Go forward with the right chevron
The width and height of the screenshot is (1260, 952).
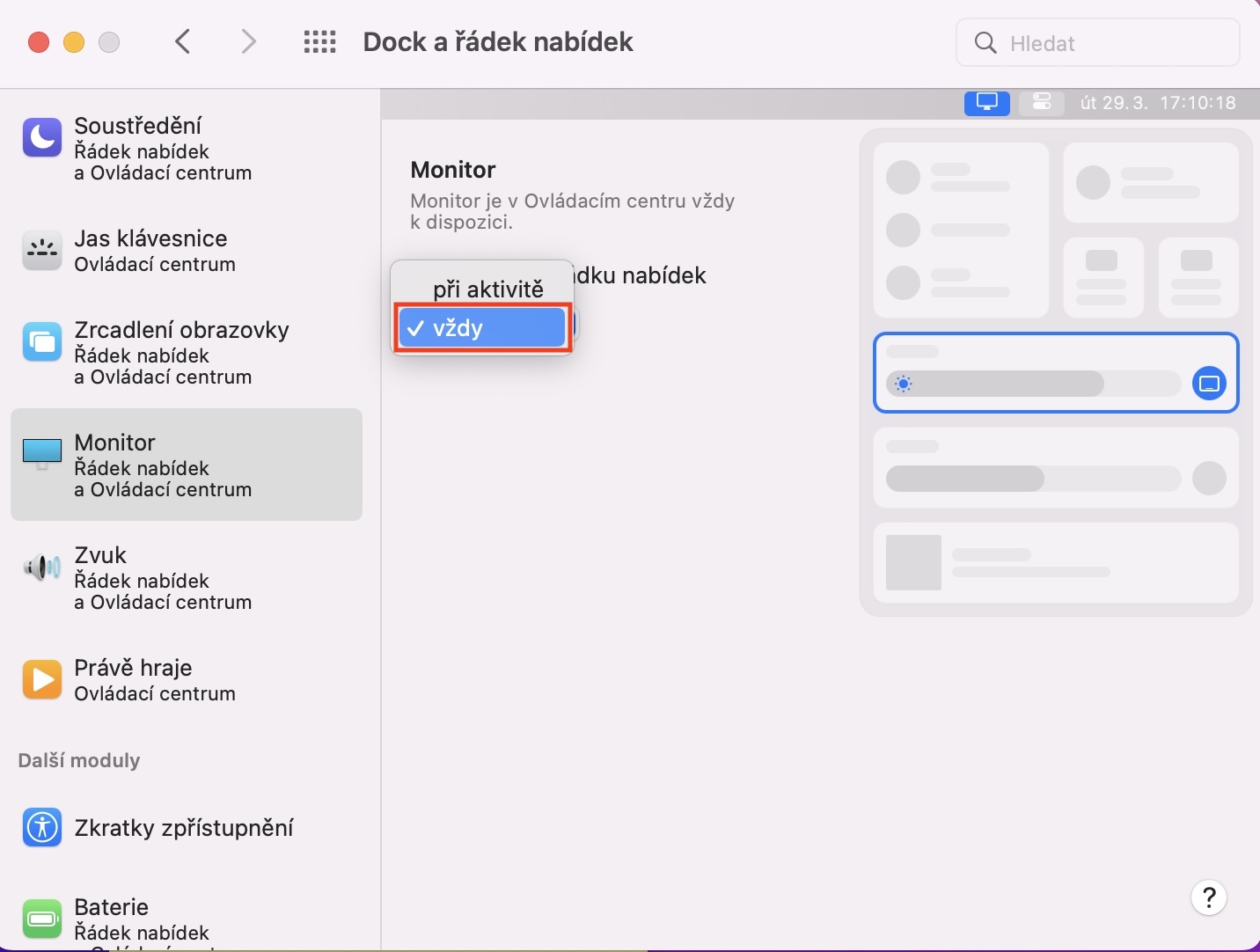point(249,41)
